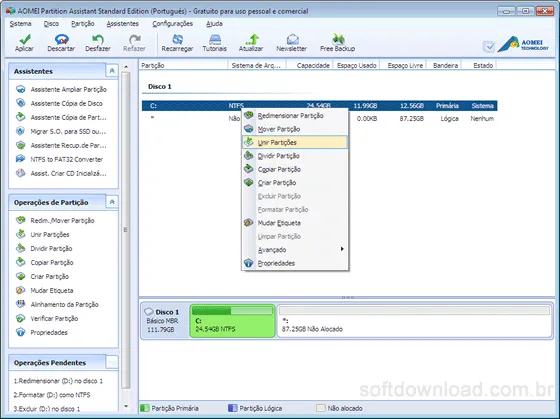The width and height of the screenshot is (560, 419).
Task: Open the Disco menu
Action: tap(51, 24)
